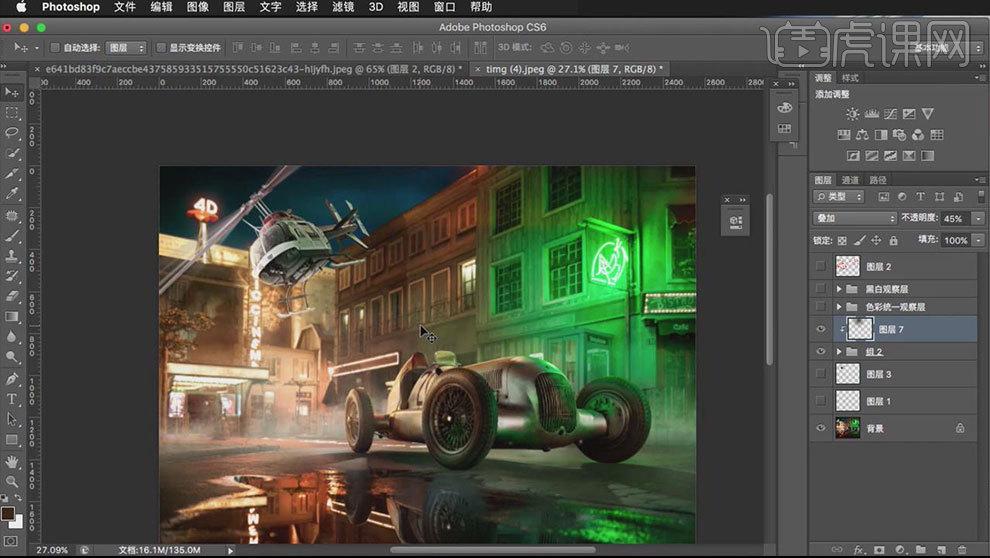Show the 黑白观察层 group
The width and height of the screenshot is (990, 558).
click(x=821, y=289)
